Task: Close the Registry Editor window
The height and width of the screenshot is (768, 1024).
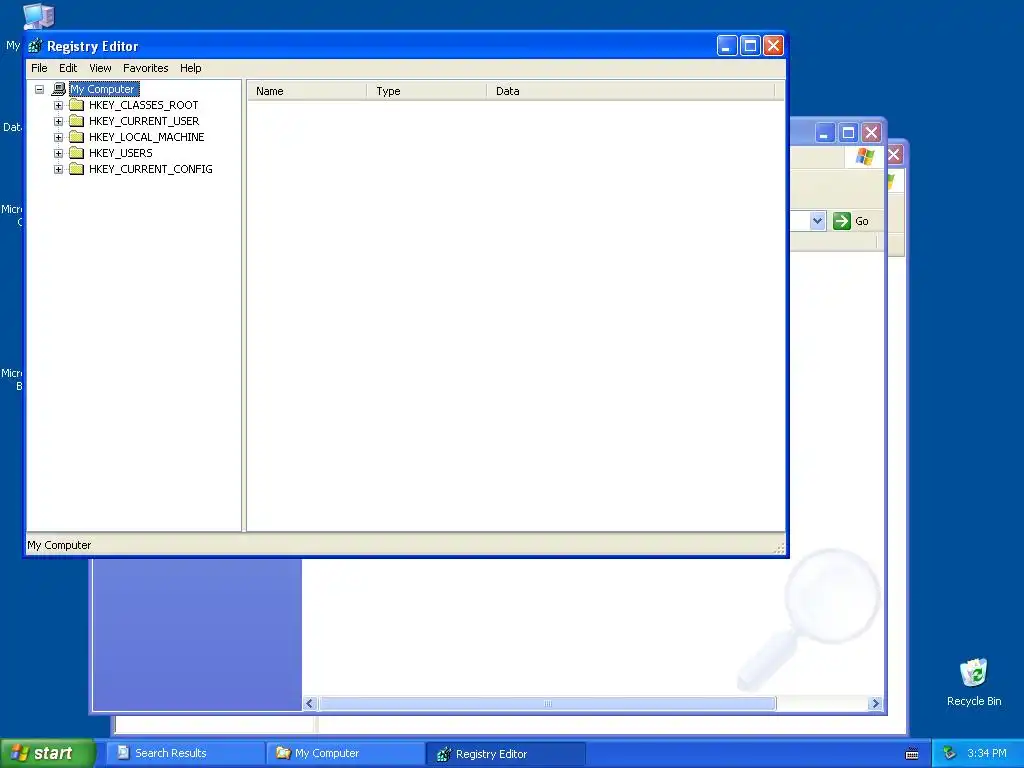Action: tap(773, 46)
